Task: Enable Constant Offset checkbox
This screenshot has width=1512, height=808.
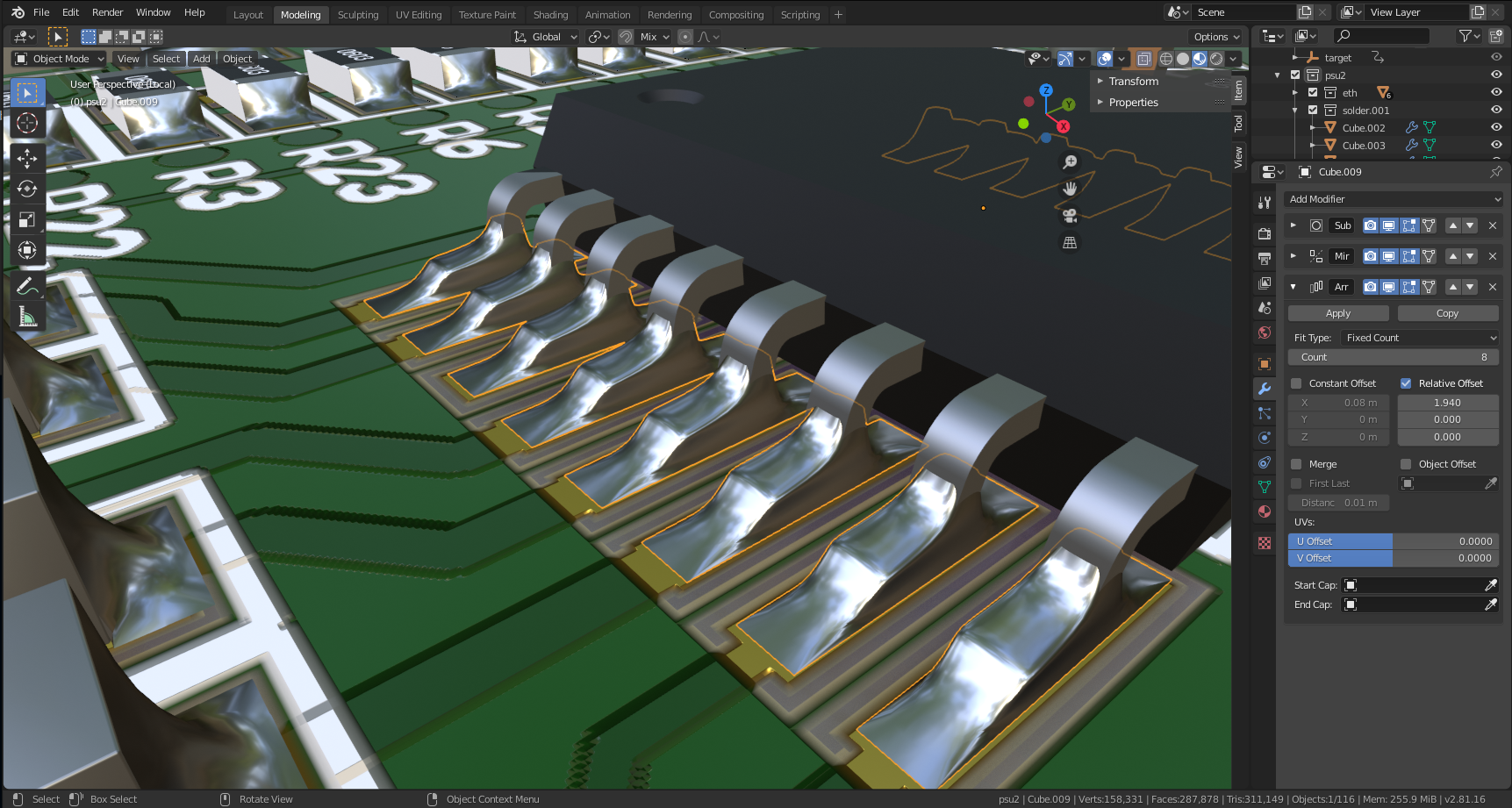Action: [1296, 383]
